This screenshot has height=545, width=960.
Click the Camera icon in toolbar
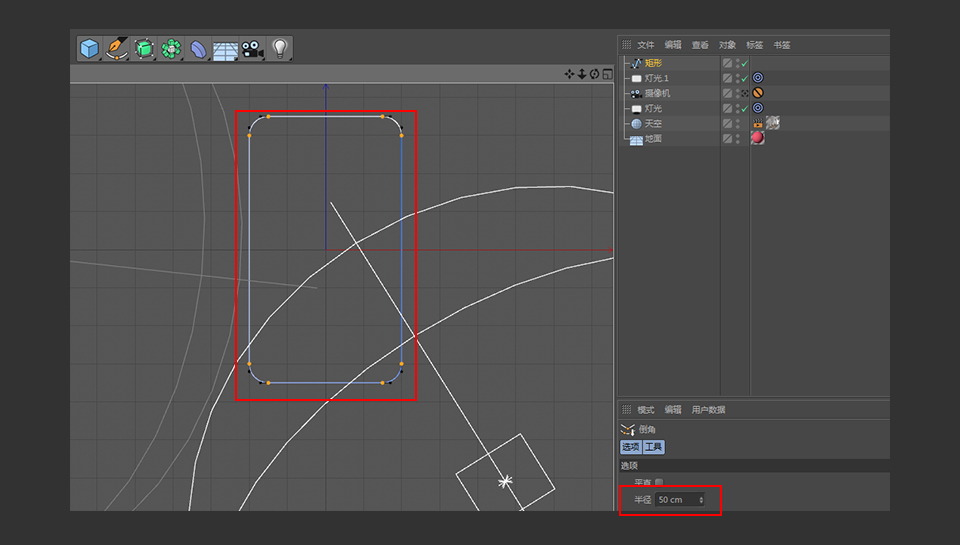pyautogui.click(x=251, y=49)
